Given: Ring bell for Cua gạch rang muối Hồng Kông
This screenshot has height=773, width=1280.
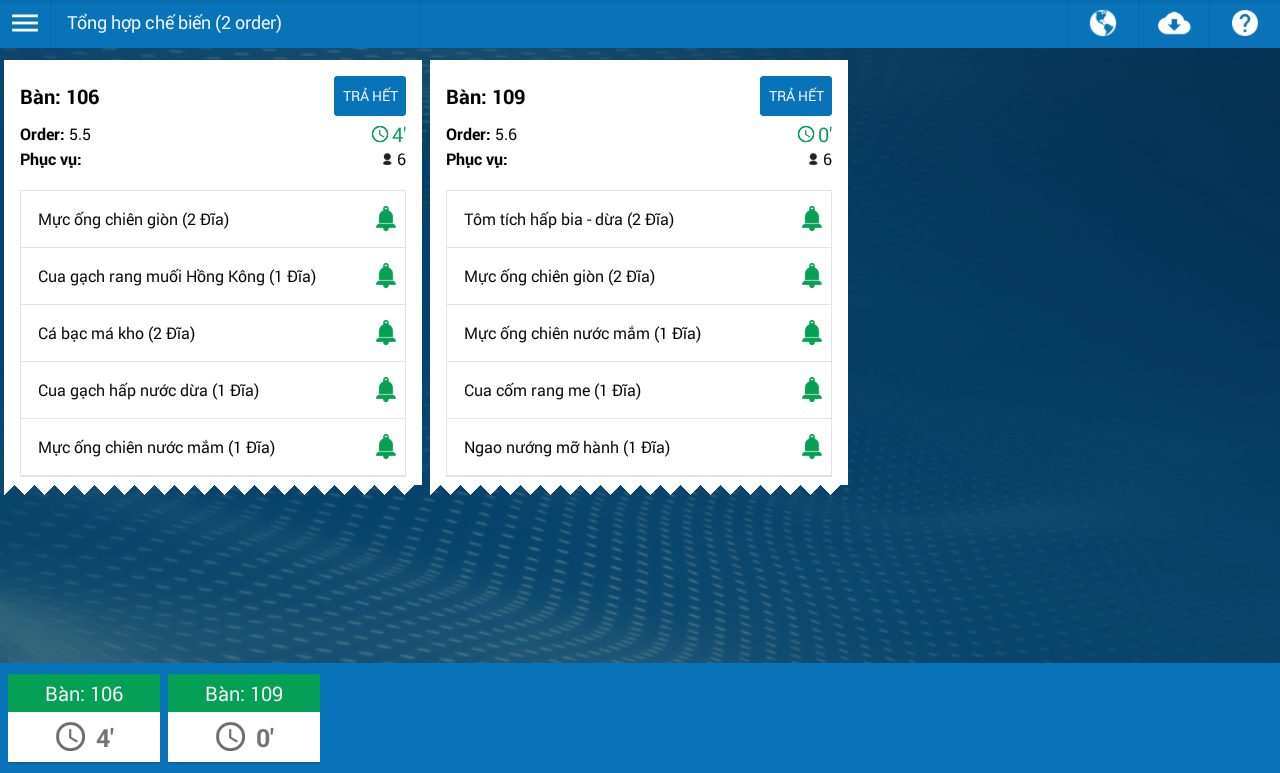Looking at the screenshot, I should pos(386,276).
